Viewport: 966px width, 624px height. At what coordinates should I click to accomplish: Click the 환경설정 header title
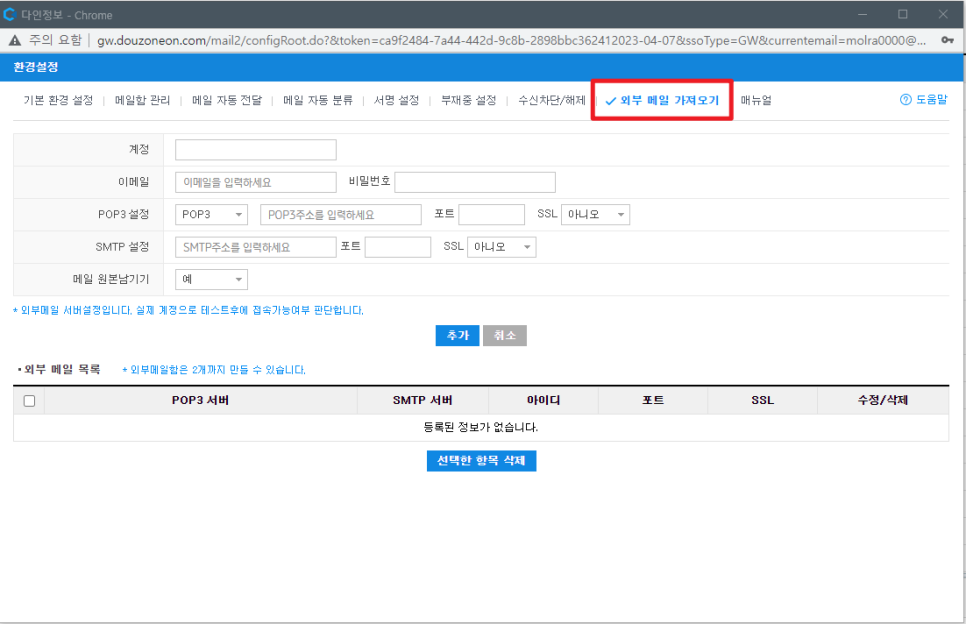coord(36,67)
